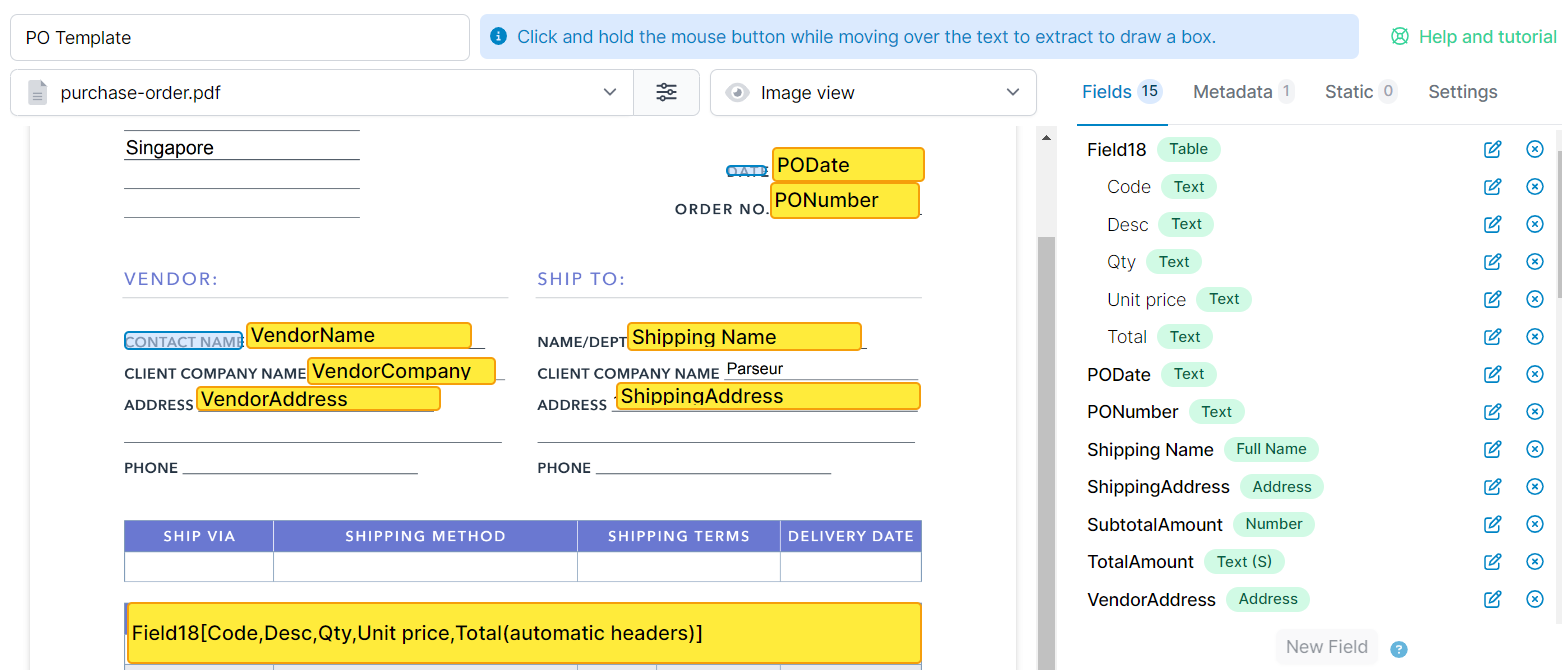The image size is (1562, 670).
Task: Click the help question mark beside New Field
Action: point(1399,648)
